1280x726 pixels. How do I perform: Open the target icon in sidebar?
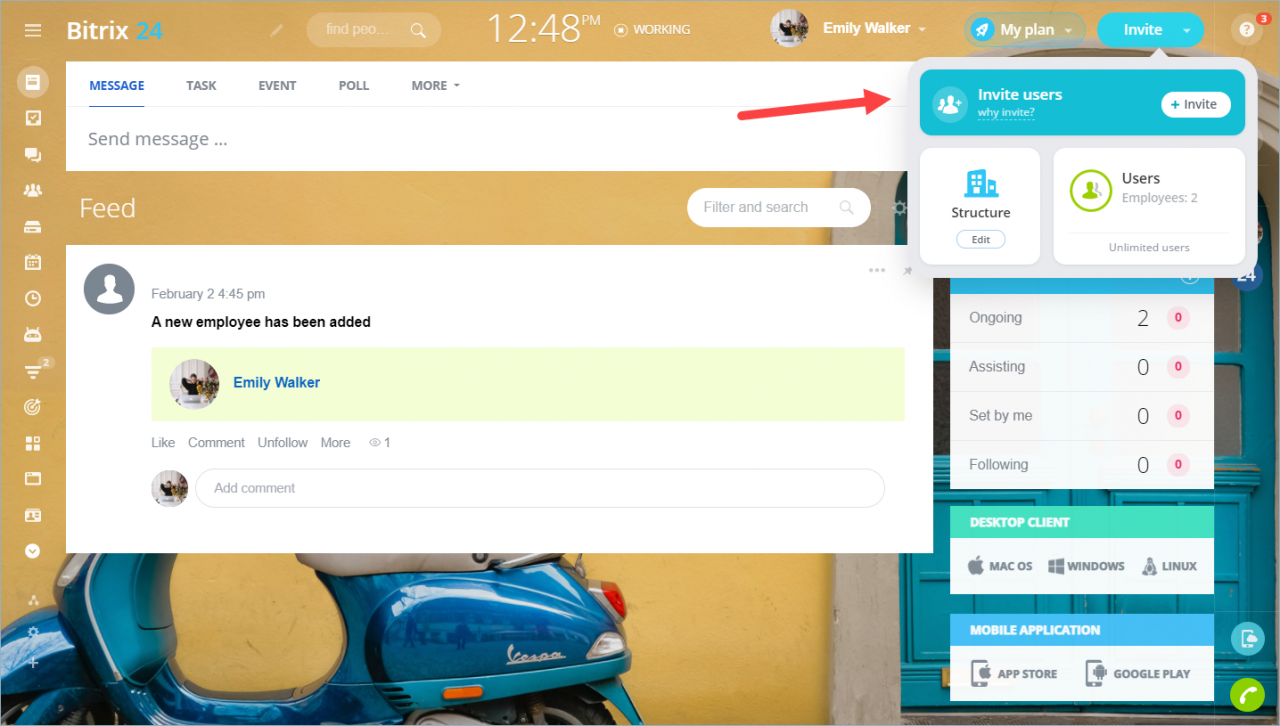[x=33, y=407]
